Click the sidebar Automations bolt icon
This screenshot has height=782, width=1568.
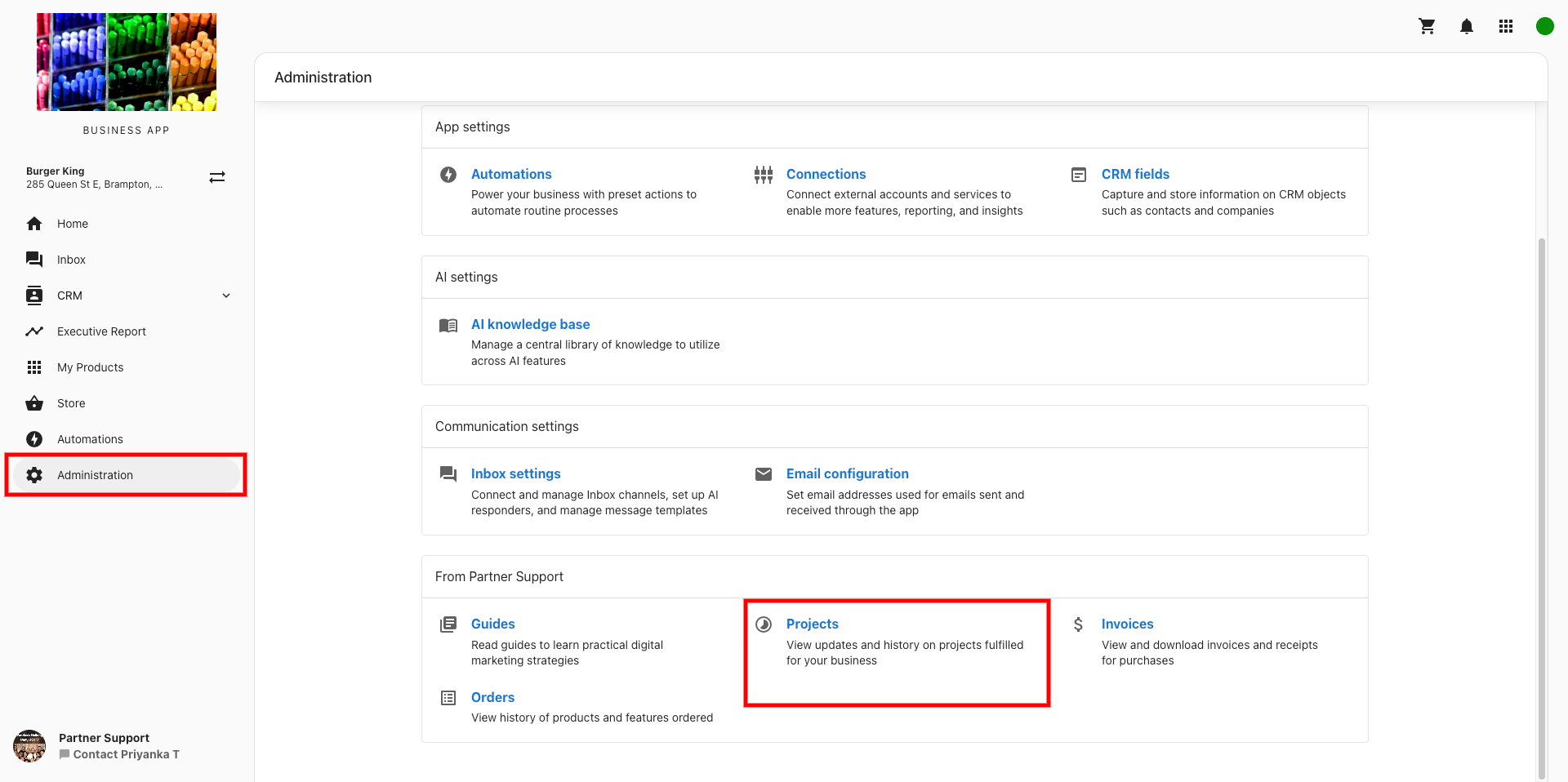pos(34,439)
